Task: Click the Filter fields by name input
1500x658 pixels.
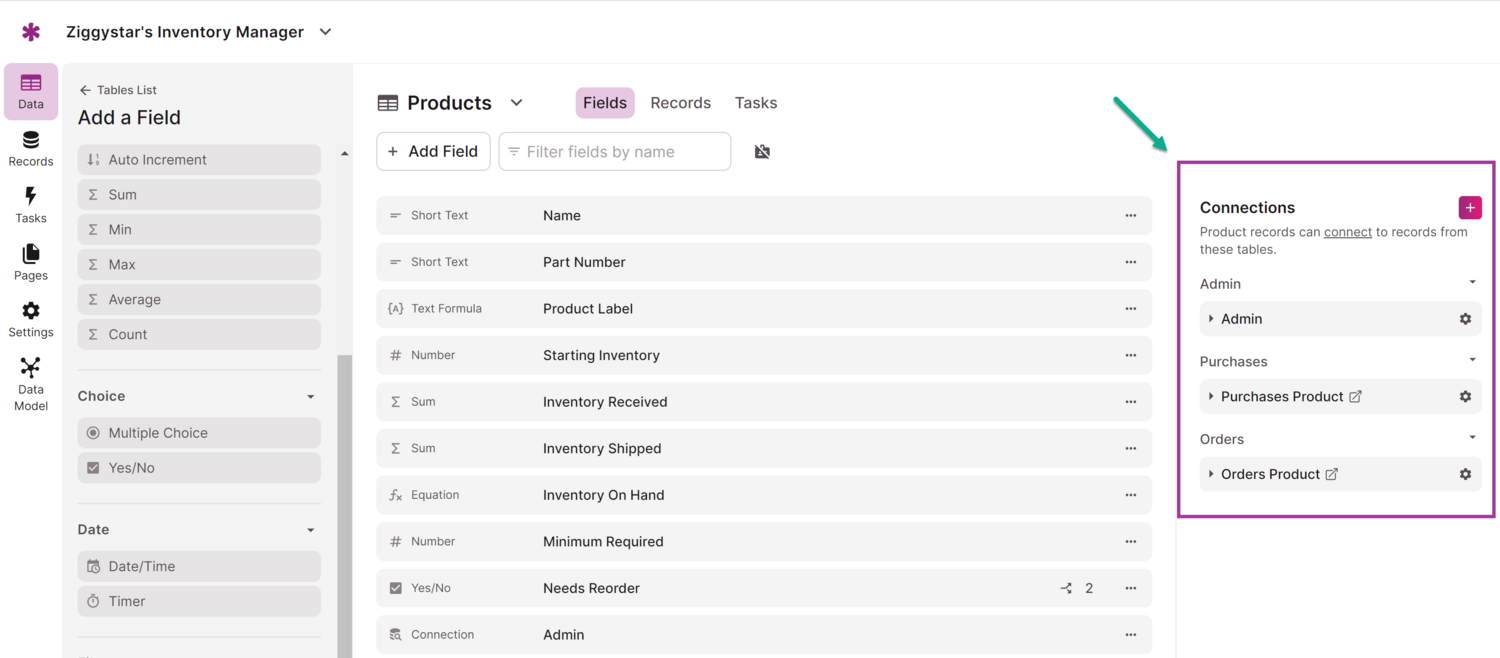Action: pos(615,152)
